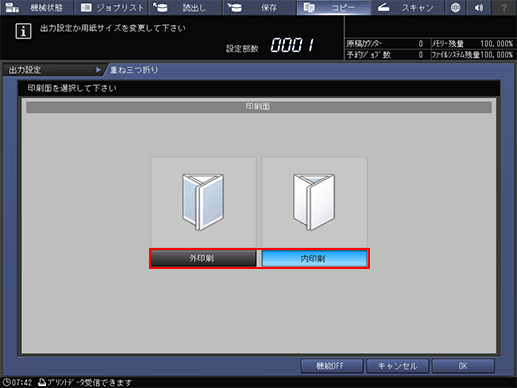Confirm with the OK button
Viewport: 517px width, 388px height.
(463, 366)
